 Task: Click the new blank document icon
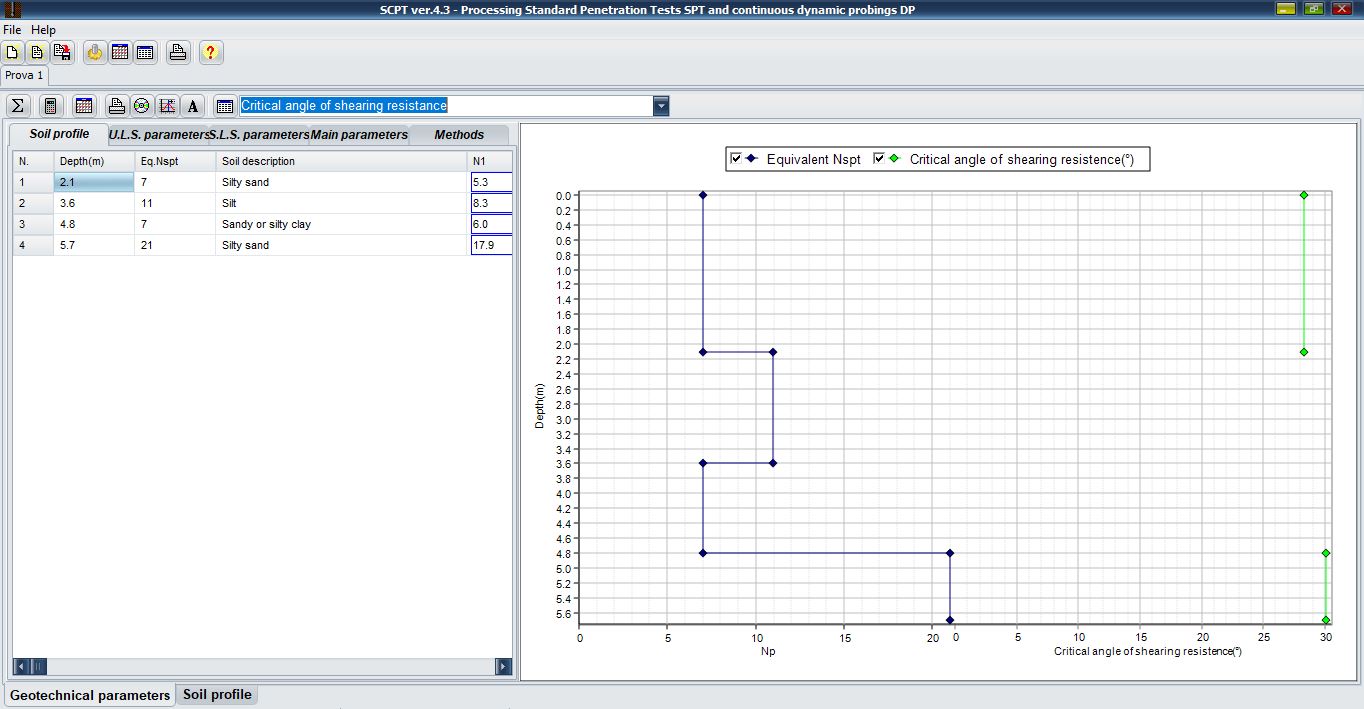[12, 53]
